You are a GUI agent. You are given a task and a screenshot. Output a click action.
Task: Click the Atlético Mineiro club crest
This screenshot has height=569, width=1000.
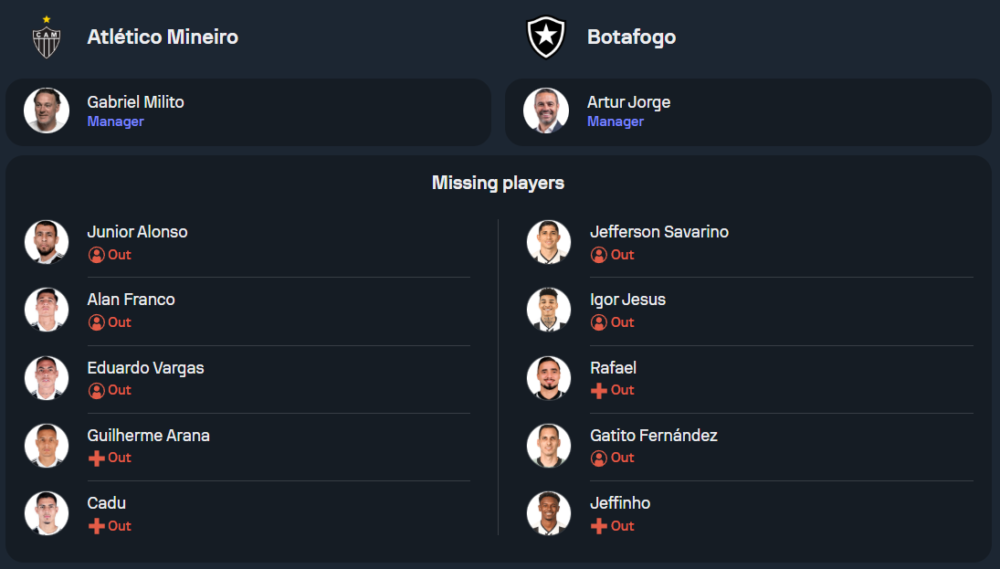point(46,37)
